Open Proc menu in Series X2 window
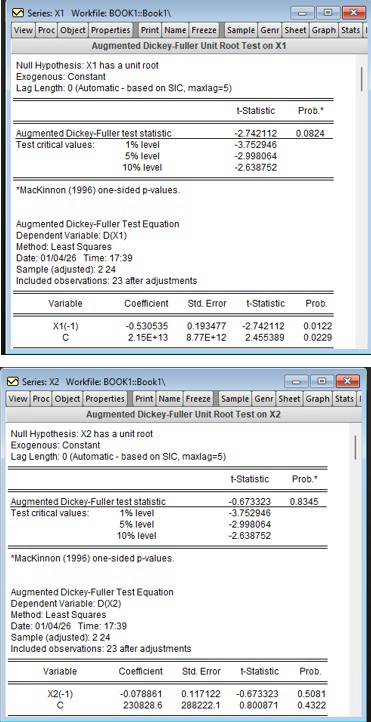This screenshot has width=371, height=722. pos(41,399)
